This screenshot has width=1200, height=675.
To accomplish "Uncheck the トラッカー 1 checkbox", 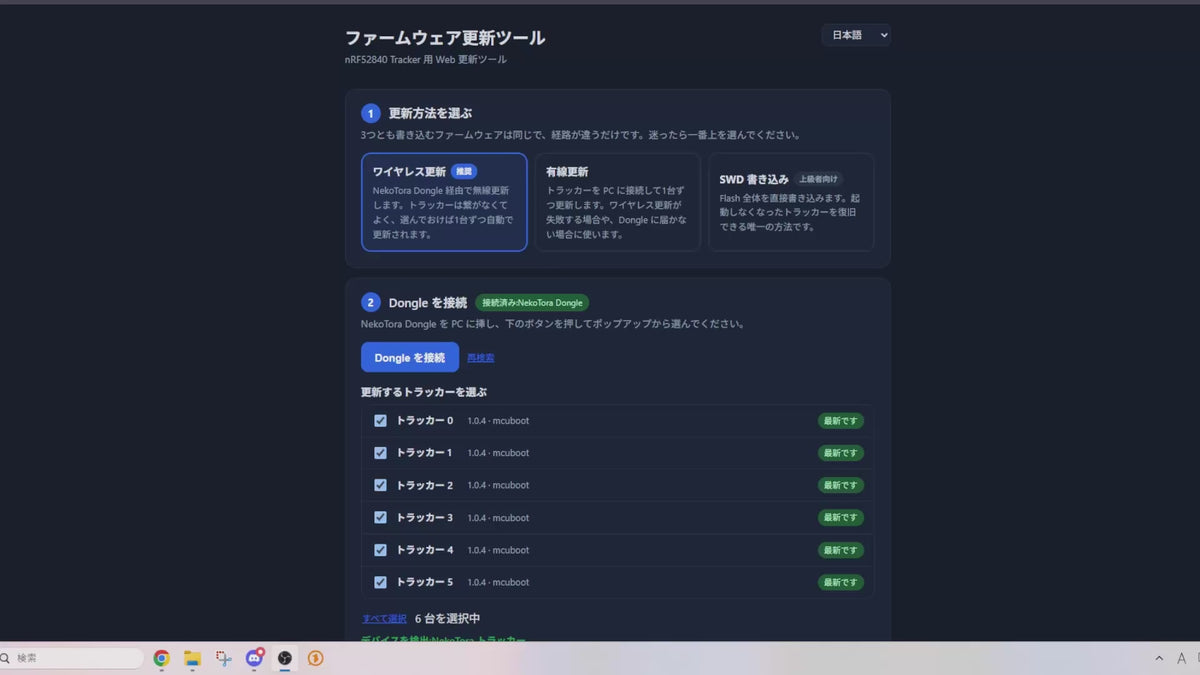I will pyautogui.click(x=380, y=453).
